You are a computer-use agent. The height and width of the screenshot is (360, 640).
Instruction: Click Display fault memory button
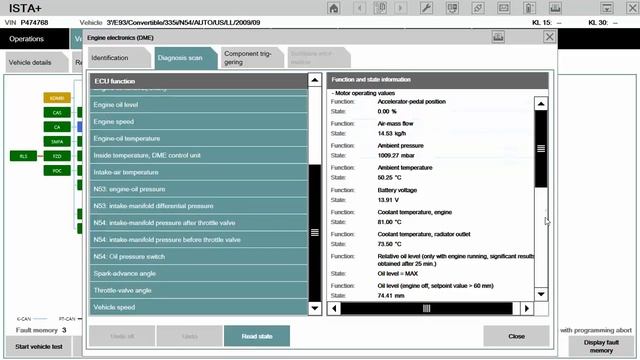point(601,347)
